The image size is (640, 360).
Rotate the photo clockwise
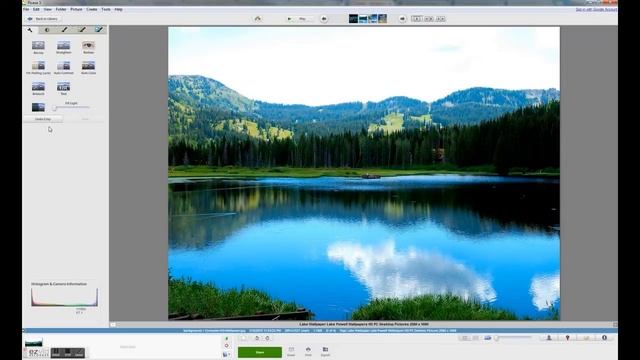pos(267,338)
